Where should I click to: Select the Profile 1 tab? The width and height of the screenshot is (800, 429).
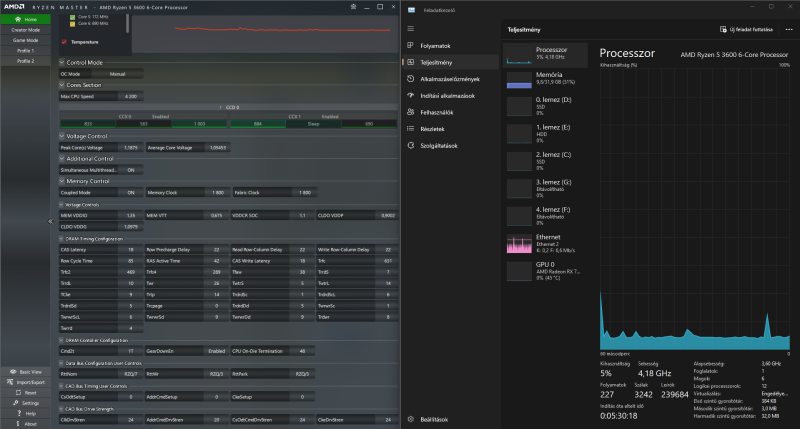point(25,50)
